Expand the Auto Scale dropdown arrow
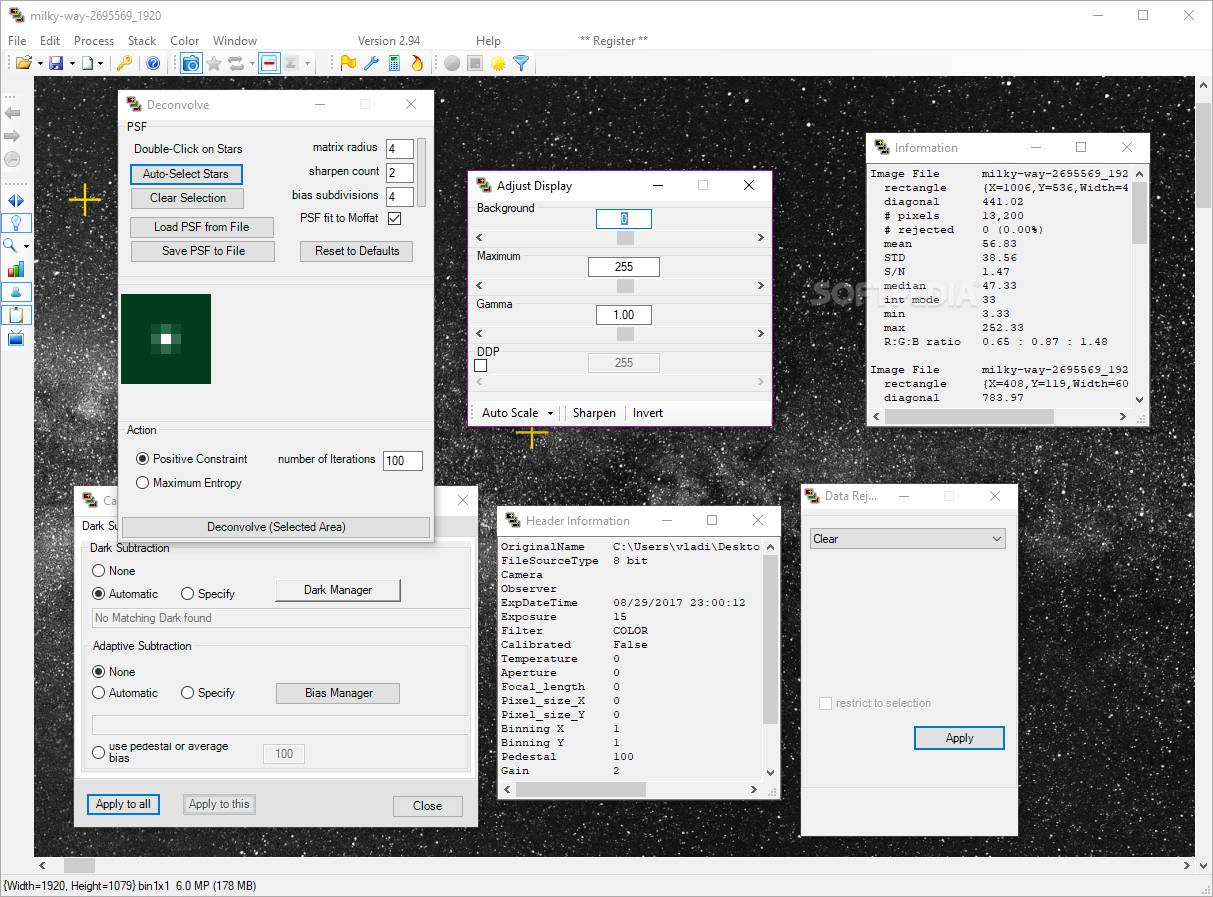1213x897 pixels. coord(550,413)
